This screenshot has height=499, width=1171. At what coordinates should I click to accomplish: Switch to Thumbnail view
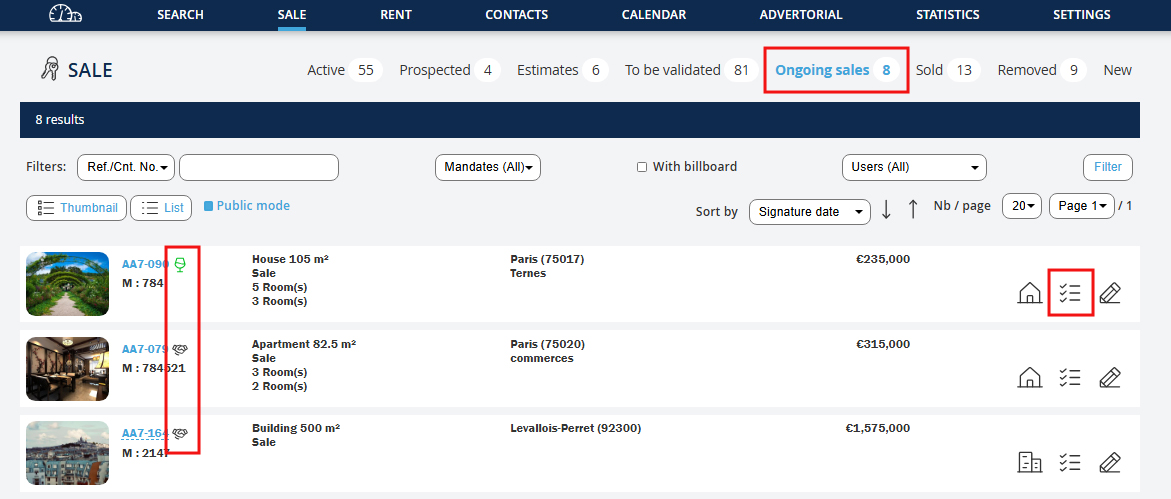(x=77, y=208)
